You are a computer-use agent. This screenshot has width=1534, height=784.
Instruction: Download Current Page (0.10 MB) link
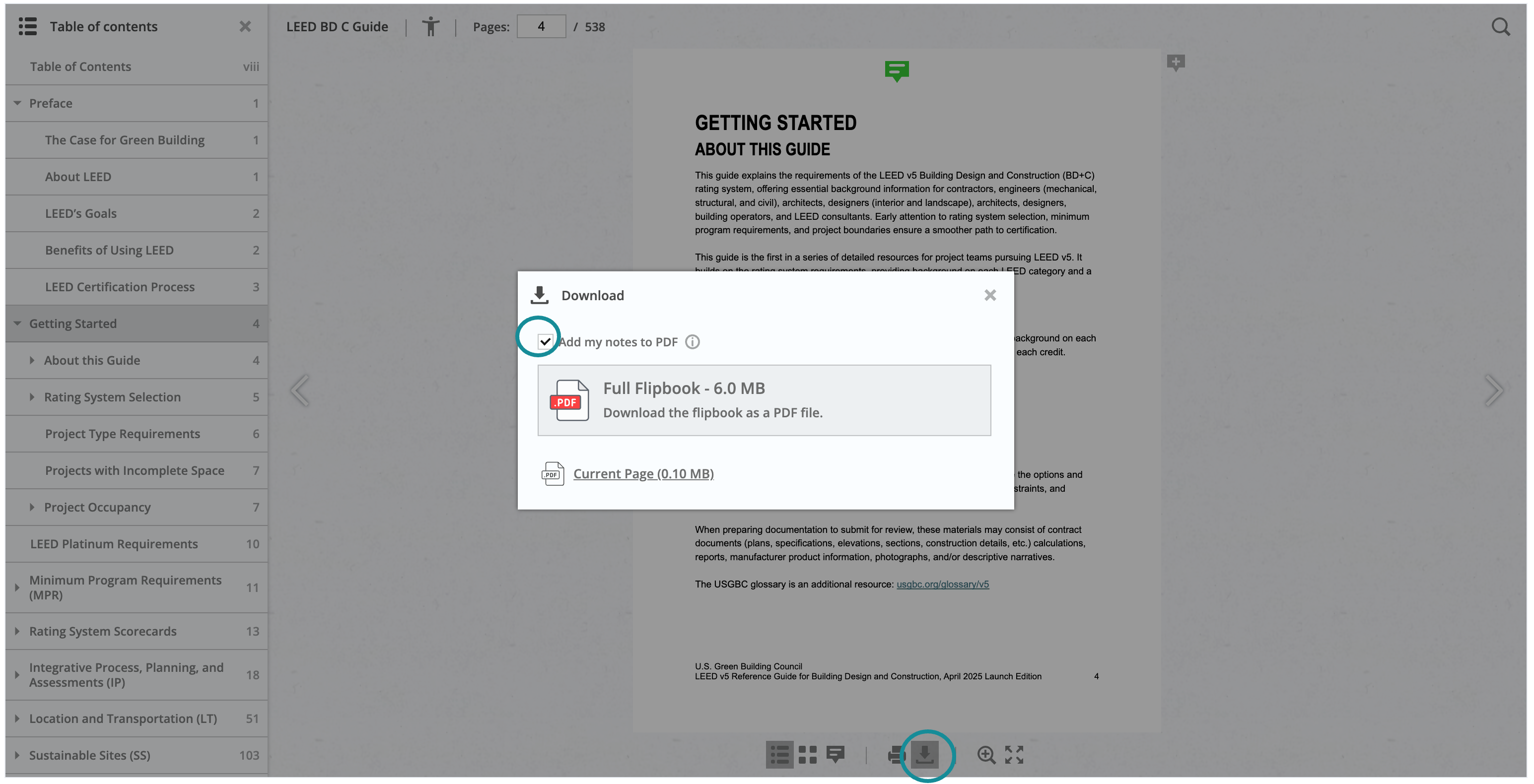pyautogui.click(x=643, y=474)
